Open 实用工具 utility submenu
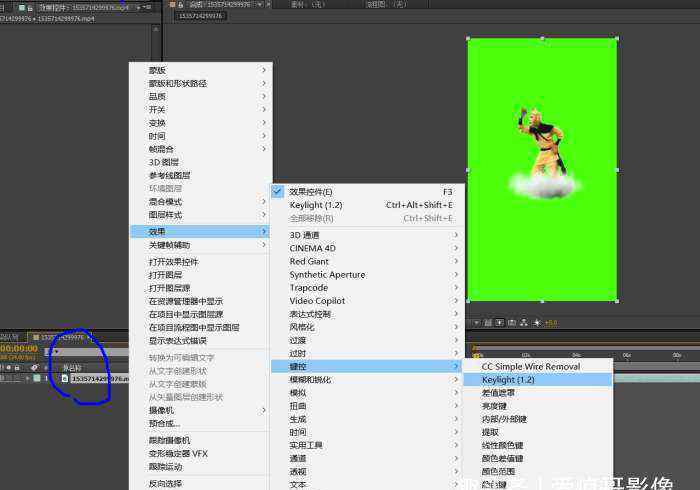 tap(366, 445)
